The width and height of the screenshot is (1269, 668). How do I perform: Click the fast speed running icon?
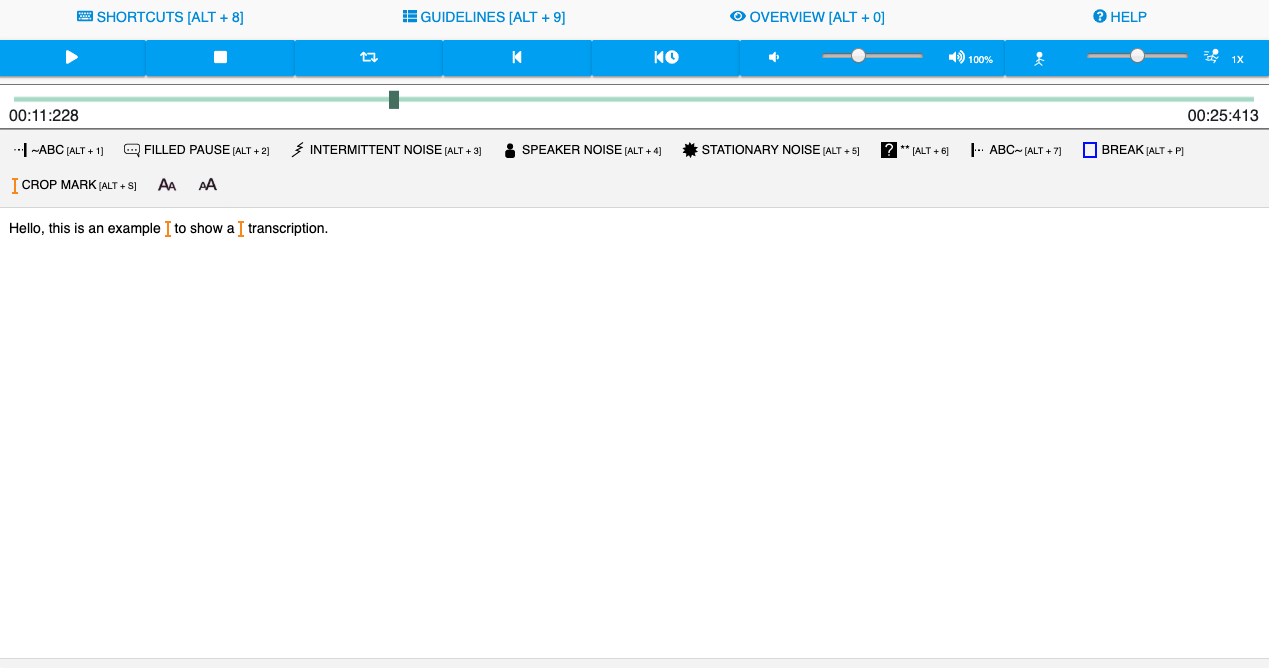[x=1211, y=57]
